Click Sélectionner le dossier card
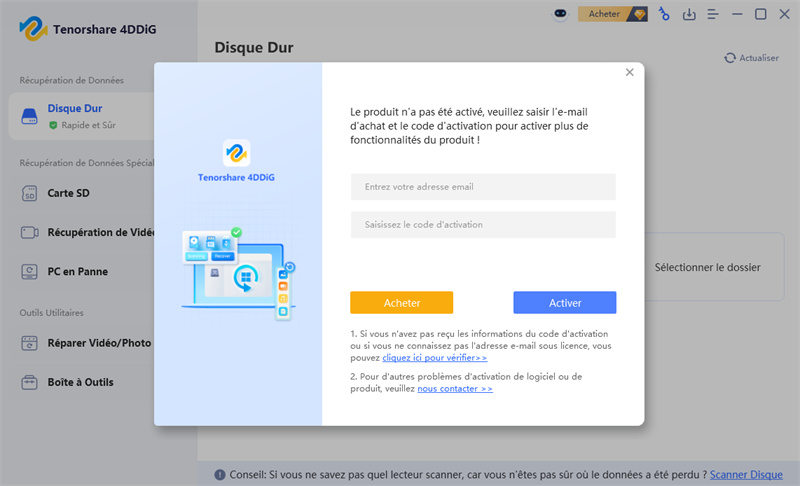This screenshot has height=486, width=800. pos(714,267)
